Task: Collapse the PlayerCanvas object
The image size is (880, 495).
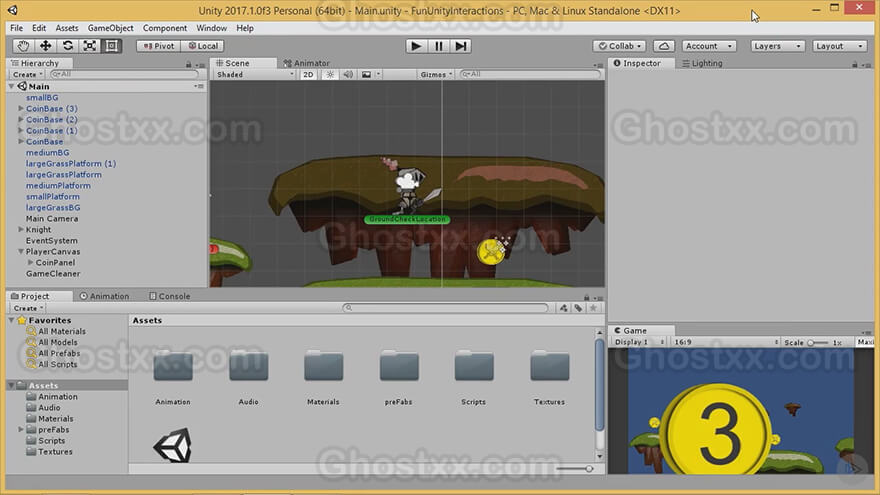Action: coord(21,251)
